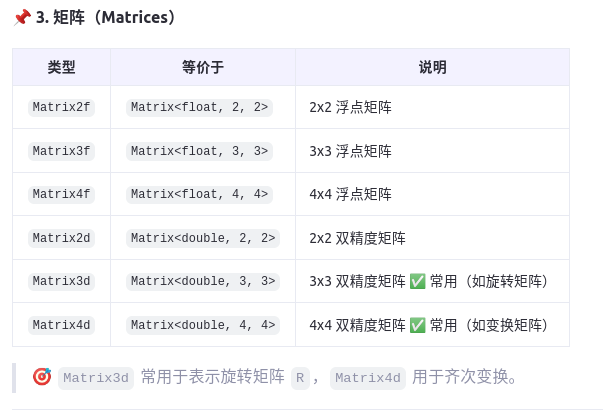This screenshot has height=412, width=603.
Task: Click the '2x2 浮点矩阵' description
Action: [350, 107]
